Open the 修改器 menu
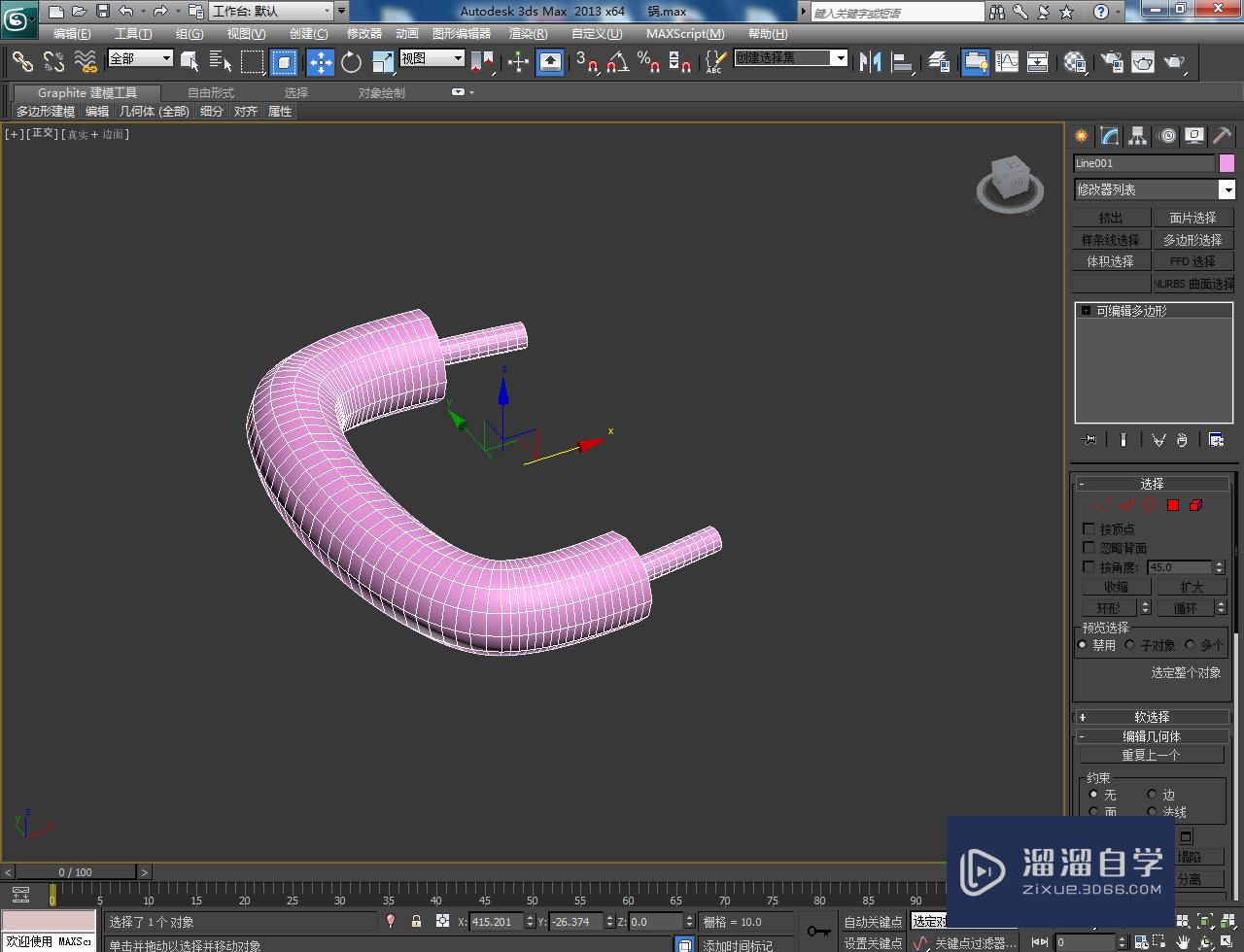 364,33
